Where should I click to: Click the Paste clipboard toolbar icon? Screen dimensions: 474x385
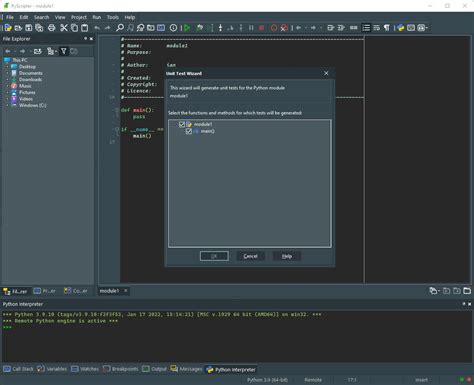pos(85,28)
